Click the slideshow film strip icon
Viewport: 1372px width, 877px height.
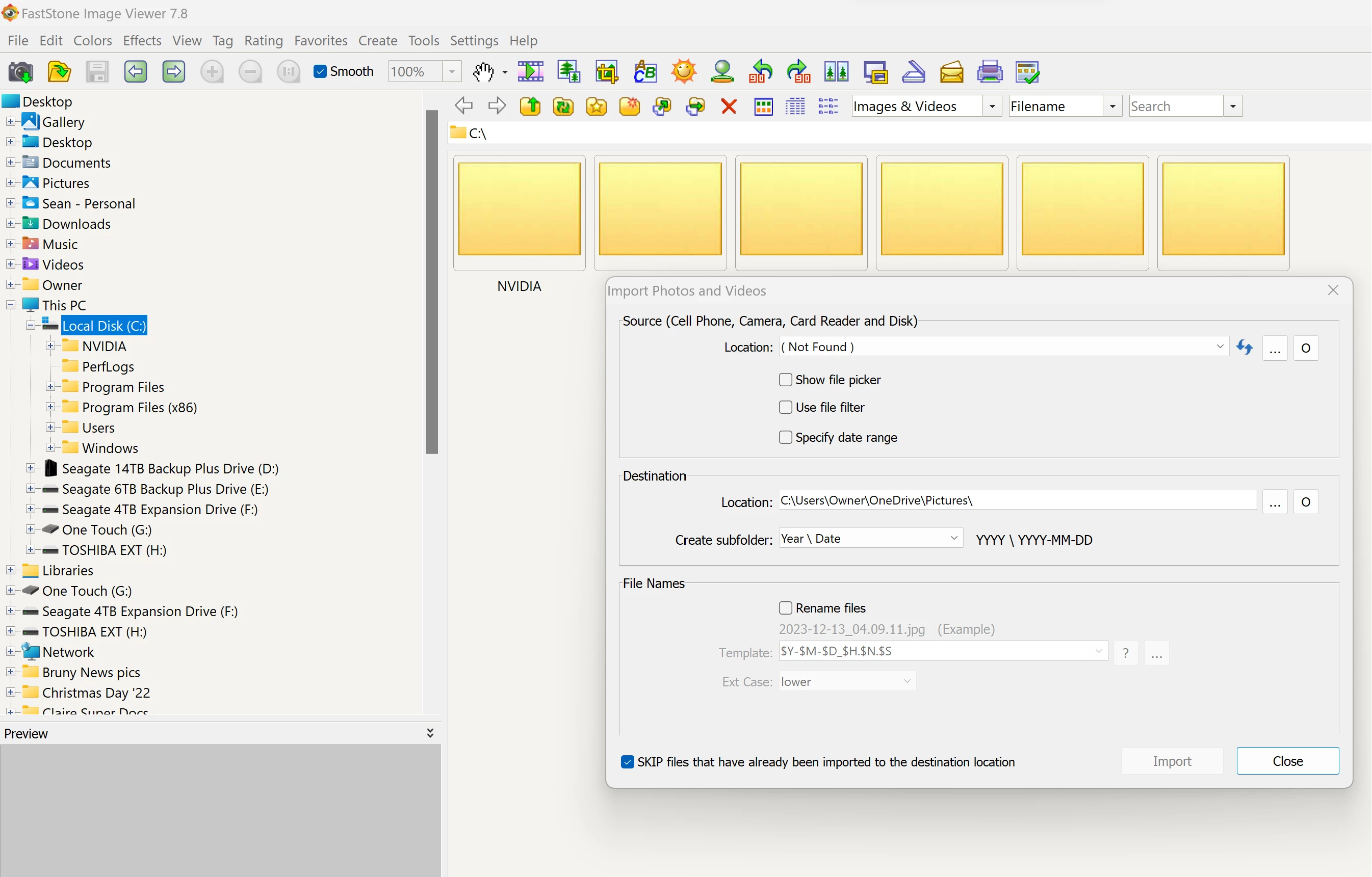point(530,72)
